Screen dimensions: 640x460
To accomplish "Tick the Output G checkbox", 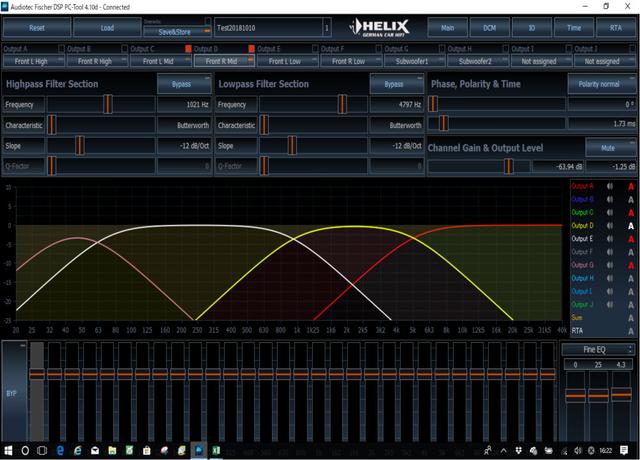I will point(442,49).
